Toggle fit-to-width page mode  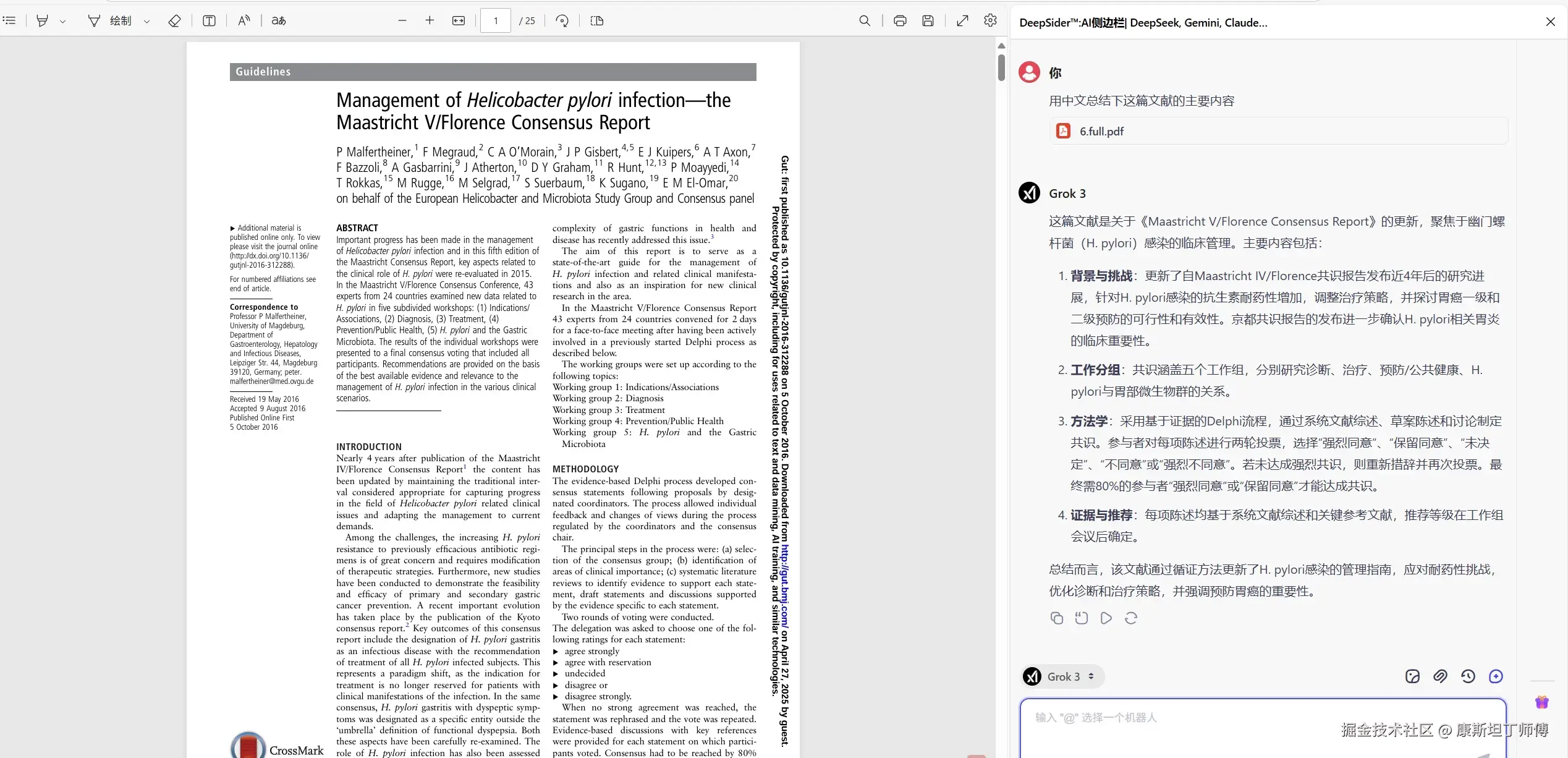(x=459, y=21)
